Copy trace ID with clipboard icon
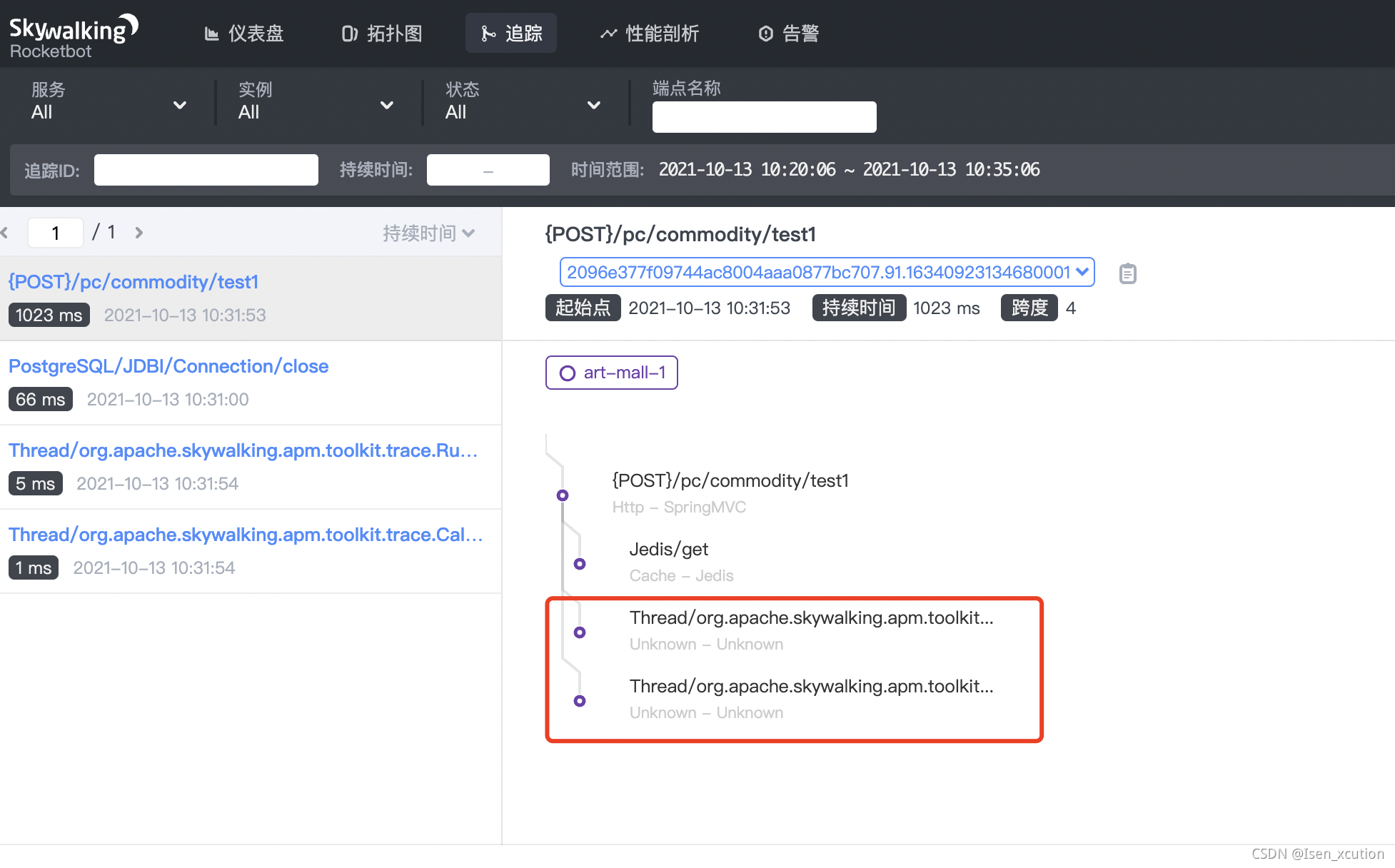The height and width of the screenshot is (868, 1395). [x=1127, y=273]
